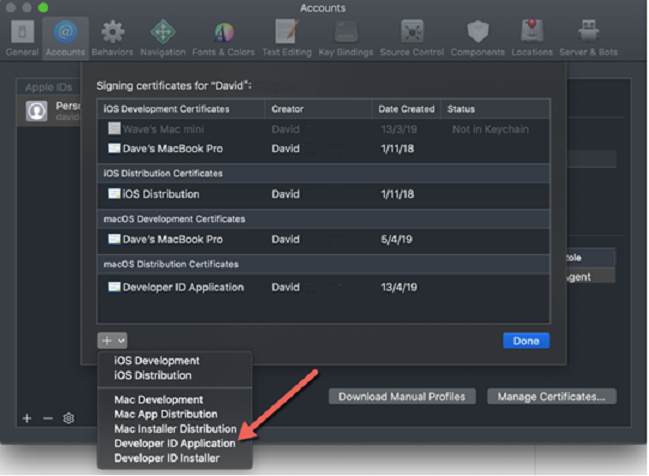Choose Mac Installer Distribution menu item

(175, 429)
